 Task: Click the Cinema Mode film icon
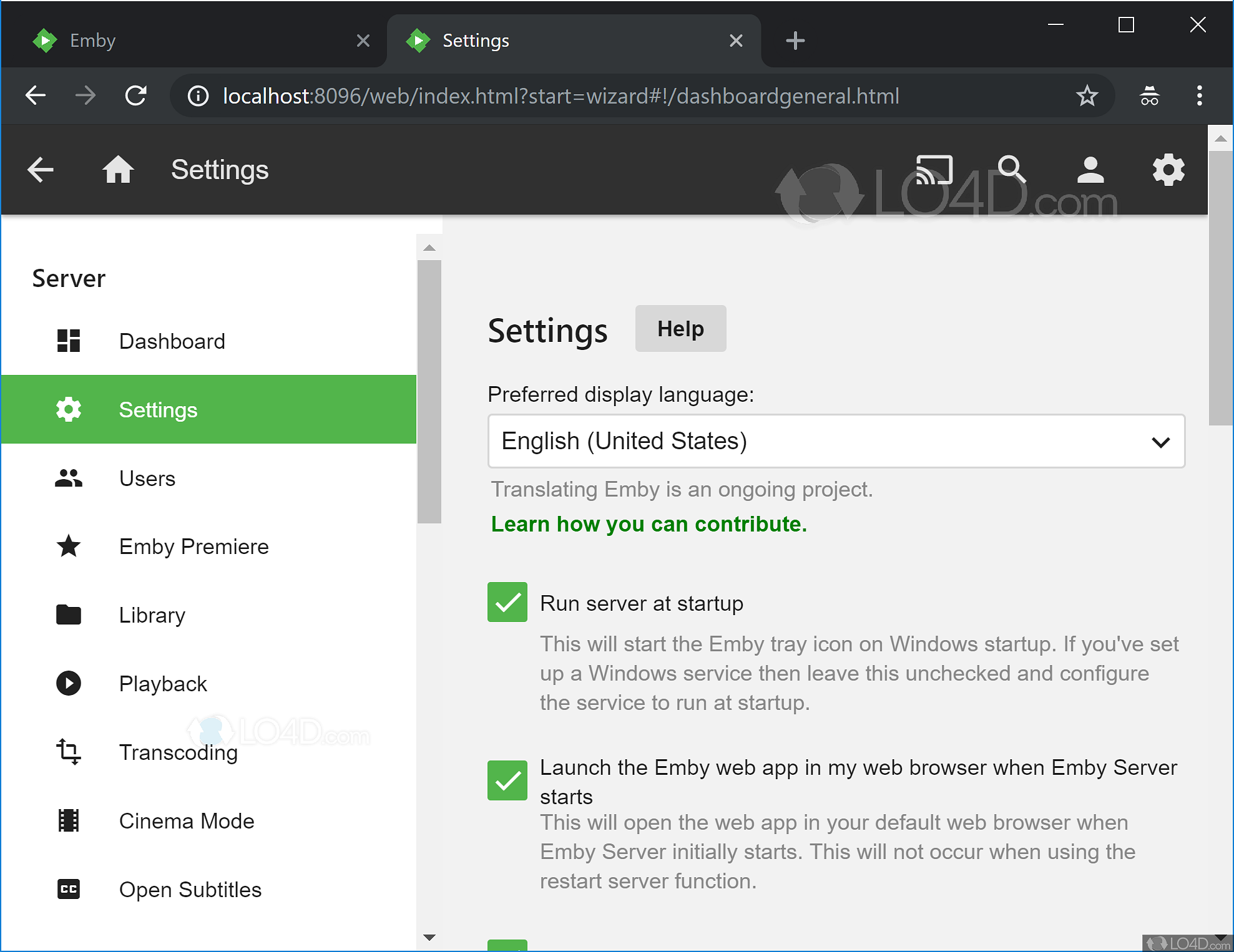tap(68, 820)
